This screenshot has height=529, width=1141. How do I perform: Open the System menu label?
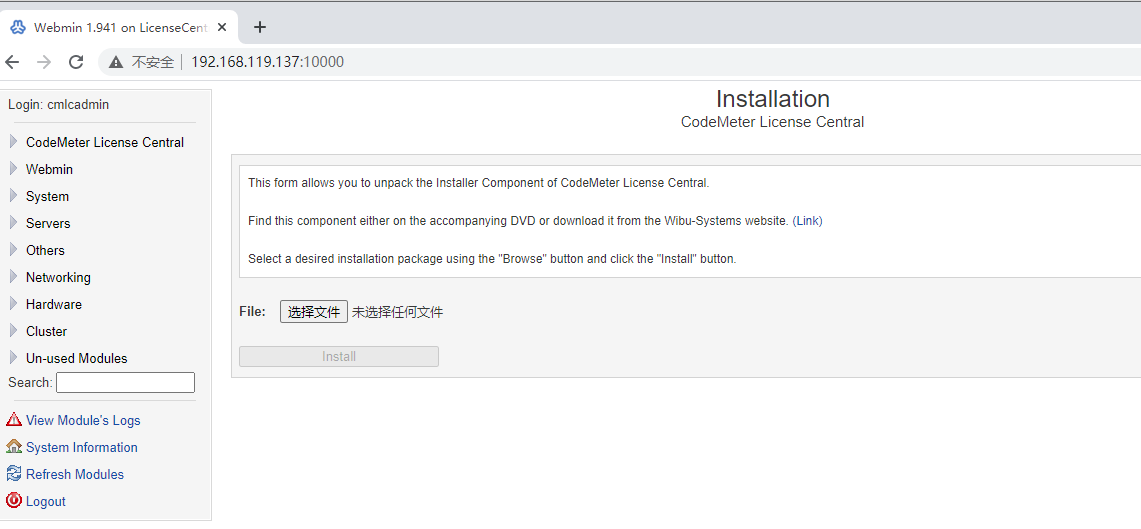click(47, 196)
